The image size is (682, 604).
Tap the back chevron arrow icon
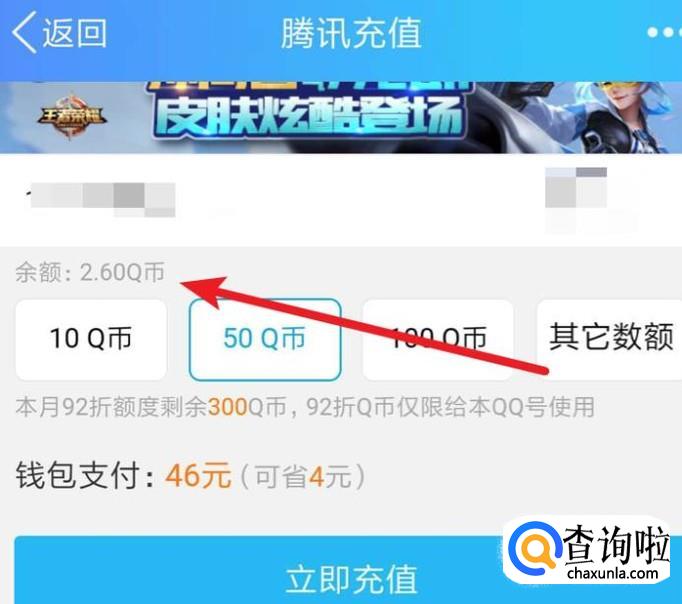[x=24, y=33]
